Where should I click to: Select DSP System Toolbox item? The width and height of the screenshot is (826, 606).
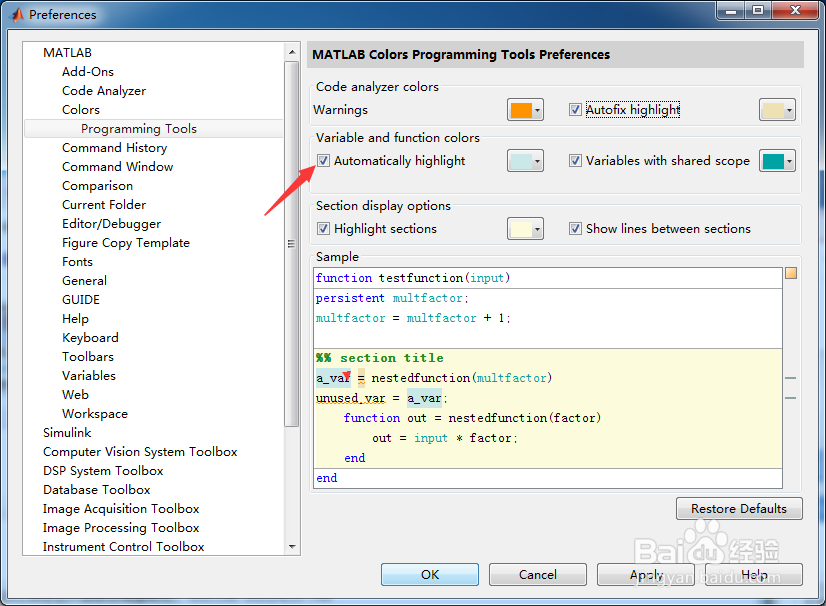(x=103, y=471)
